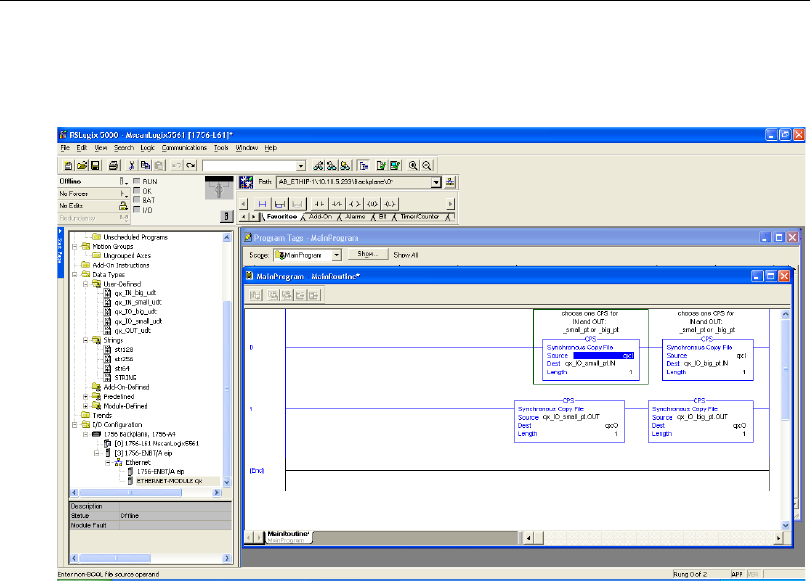The image size is (810, 581).
Task: Select ETHERNET-MODULE qx in tree
Action: [x=166, y=481]
